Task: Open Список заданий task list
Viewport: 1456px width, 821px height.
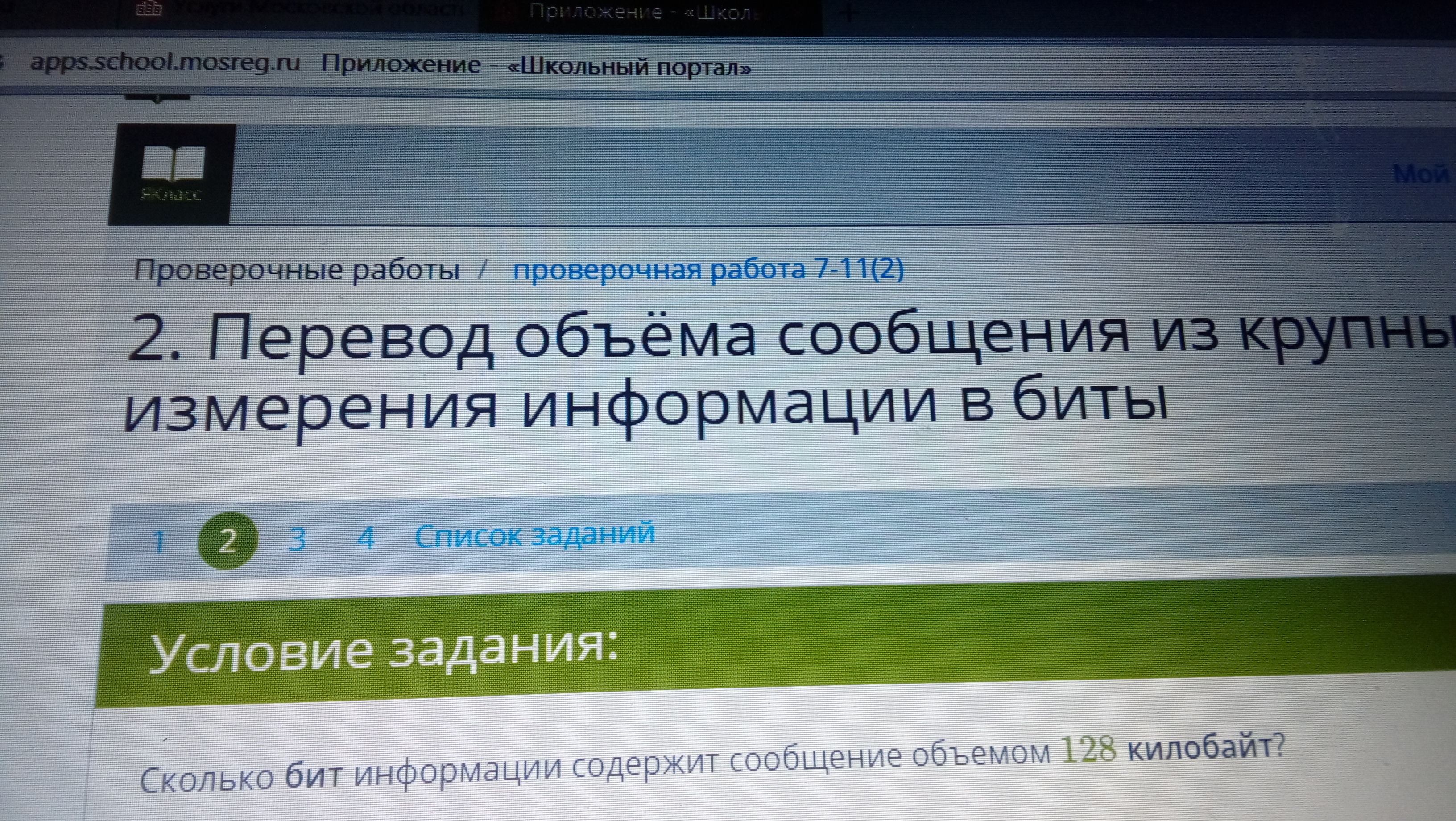Action: (x=535, y=535)
